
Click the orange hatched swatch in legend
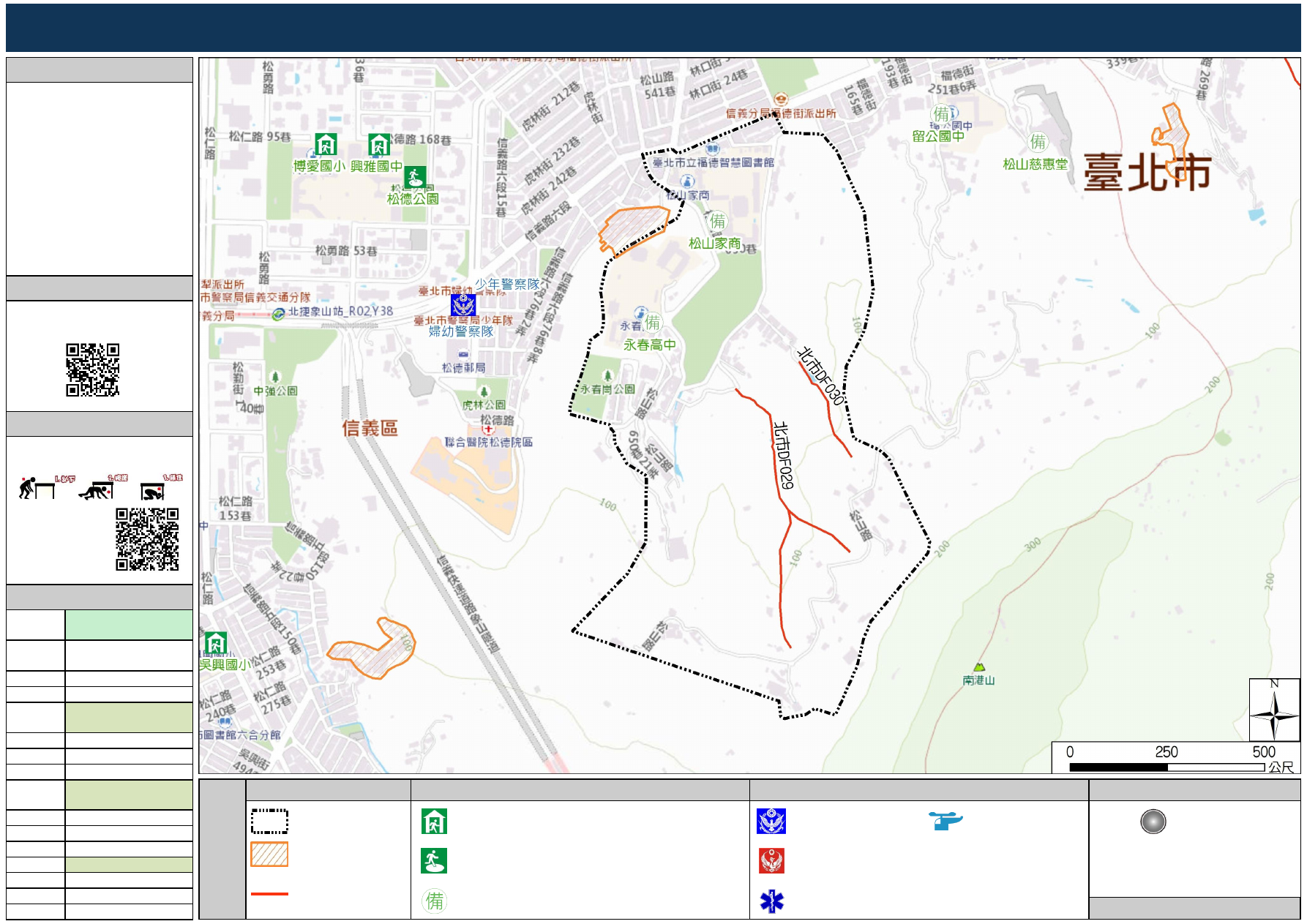point(269,854)
